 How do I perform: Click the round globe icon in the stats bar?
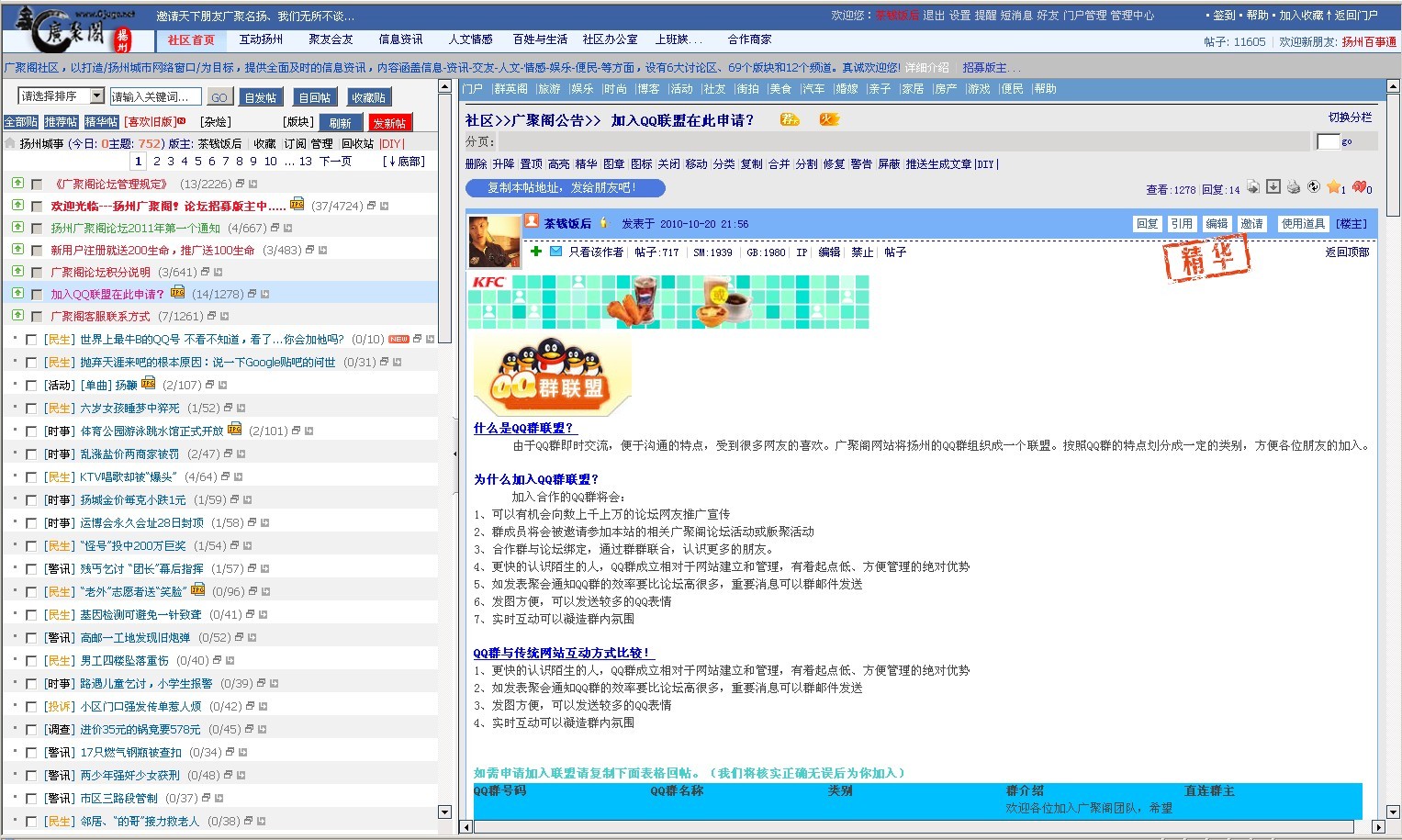pos(1314,186)
